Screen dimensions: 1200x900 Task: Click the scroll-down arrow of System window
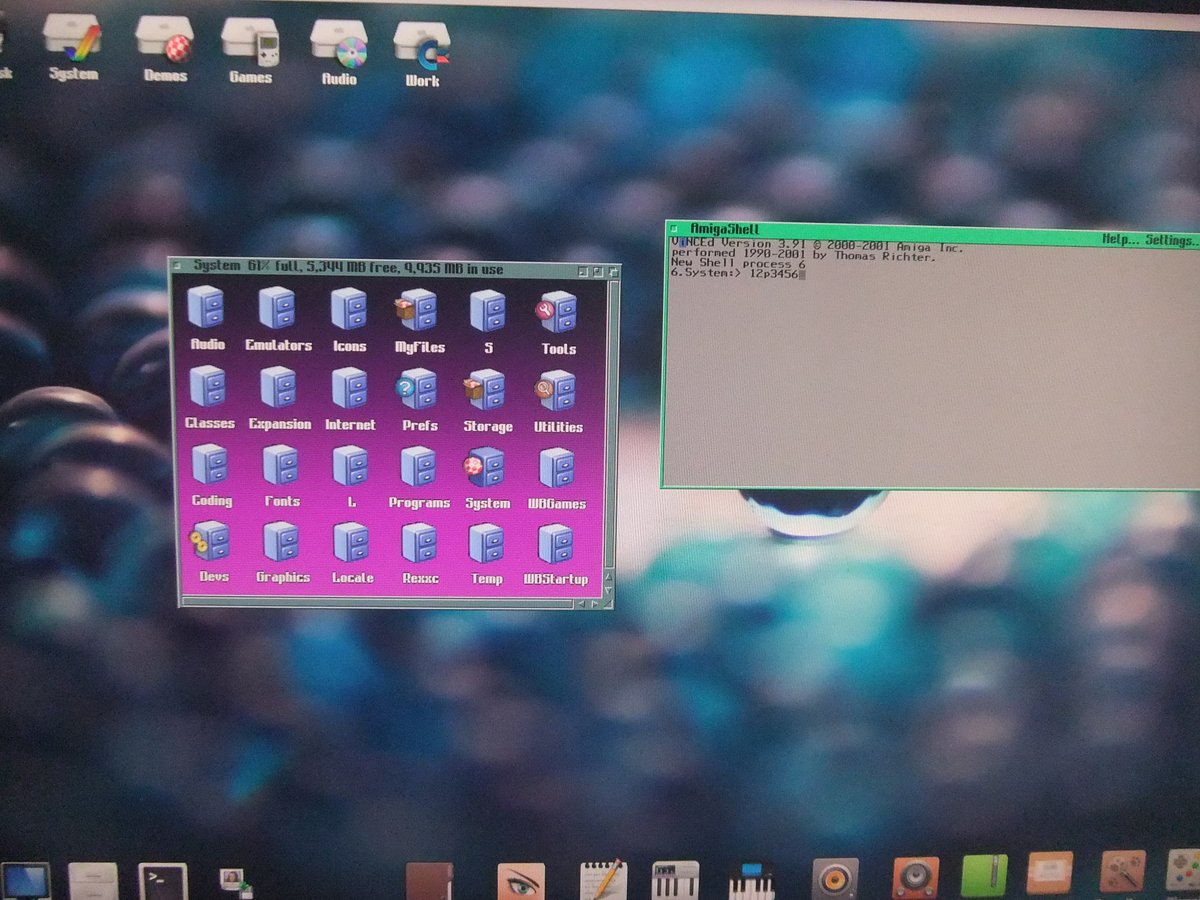pyautogui.click(x=608, y=592)
